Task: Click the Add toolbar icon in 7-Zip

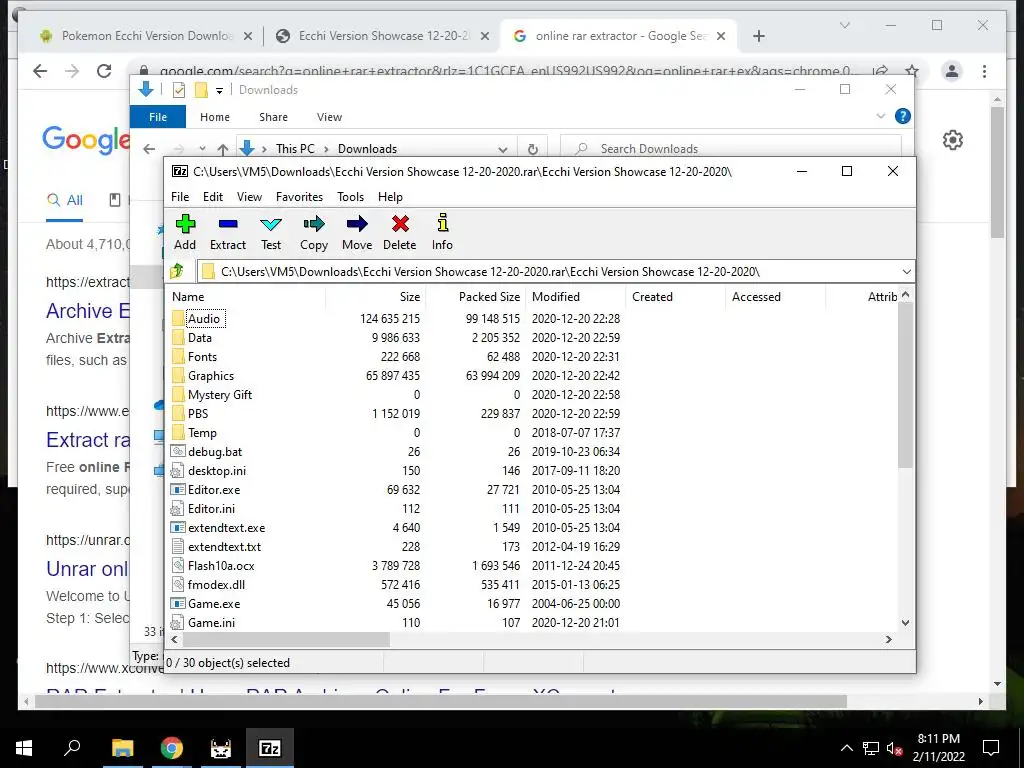Action: (185, 224)
